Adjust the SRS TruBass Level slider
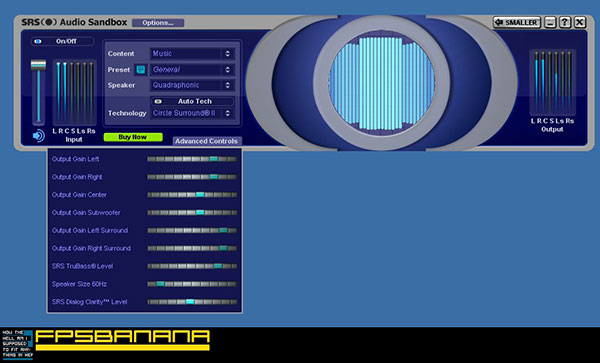 (192, 266)
